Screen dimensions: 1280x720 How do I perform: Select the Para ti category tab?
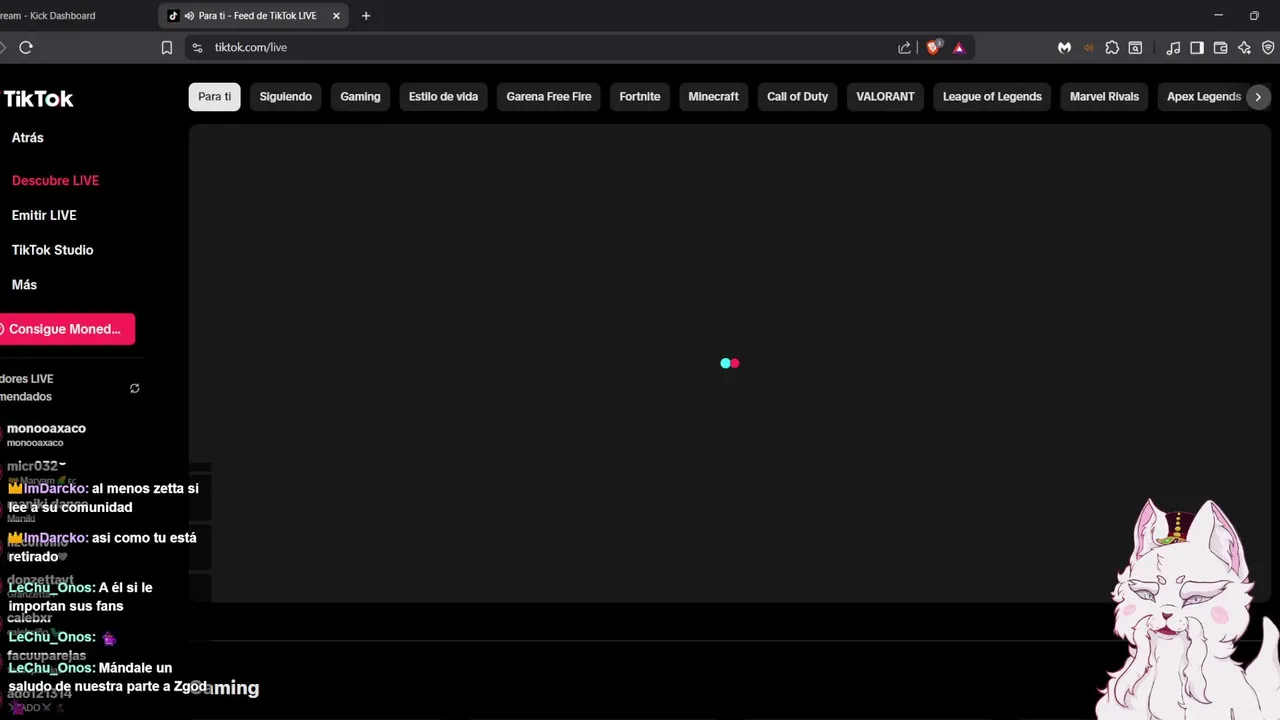pos(214,96)
